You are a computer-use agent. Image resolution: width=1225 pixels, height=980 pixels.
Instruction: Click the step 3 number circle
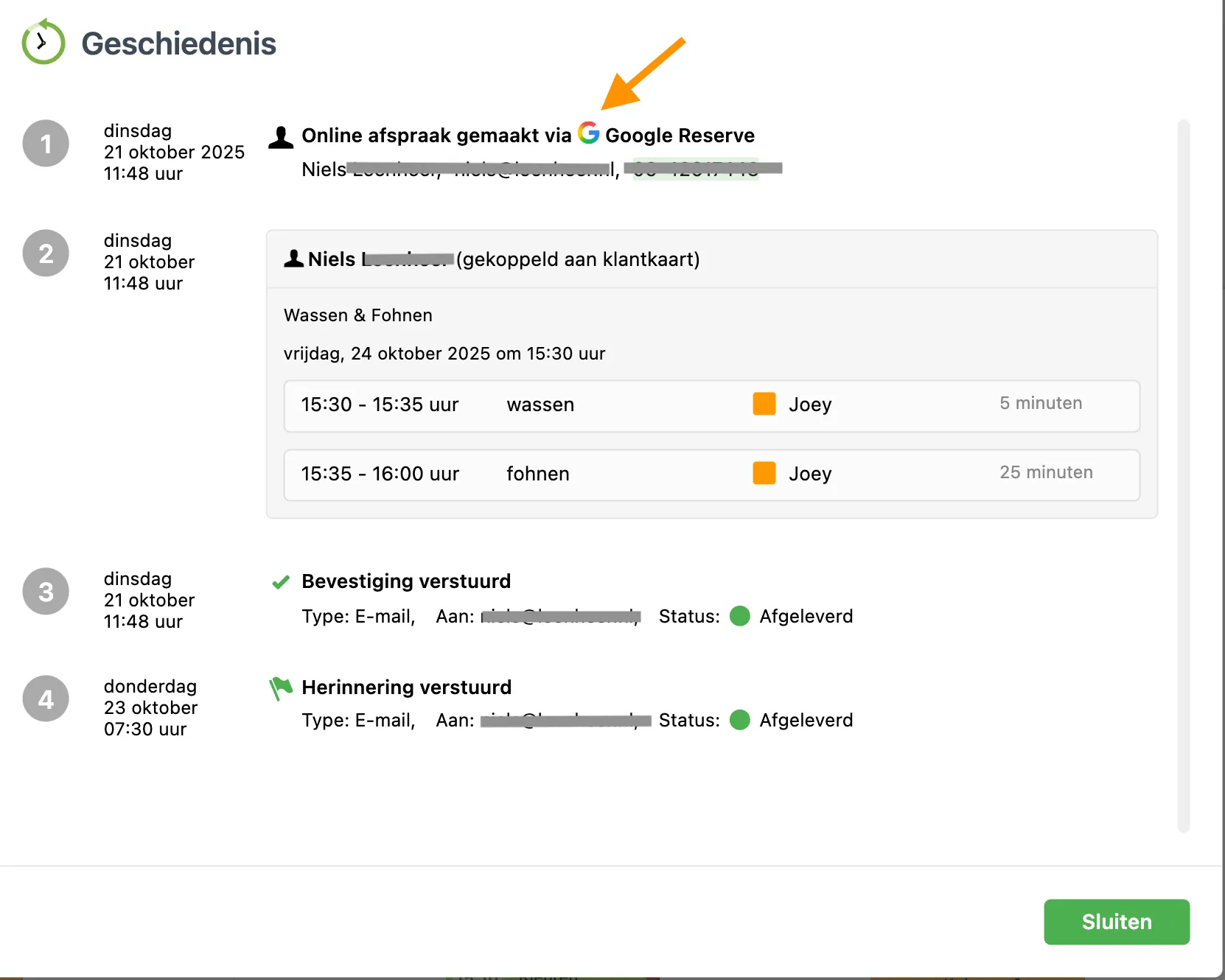(46, 592)
